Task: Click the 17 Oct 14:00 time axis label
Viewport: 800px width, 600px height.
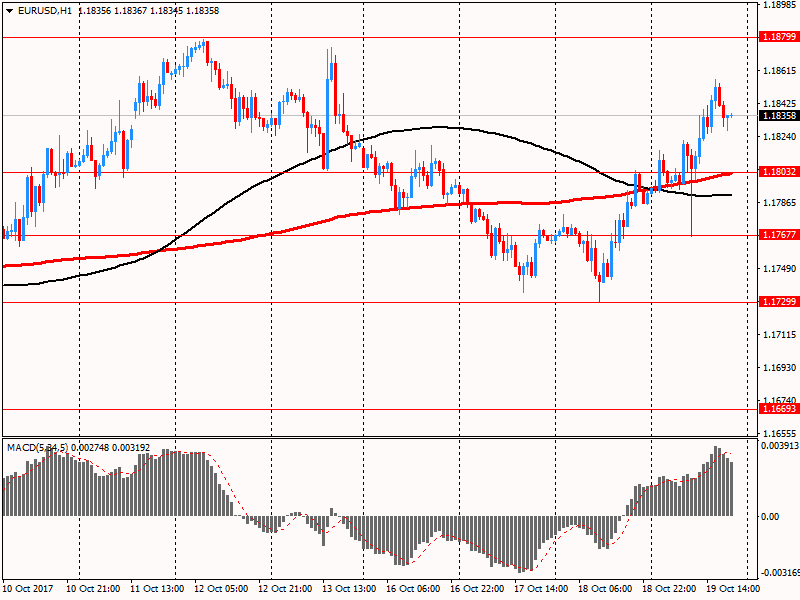Action: coord(541,589)
